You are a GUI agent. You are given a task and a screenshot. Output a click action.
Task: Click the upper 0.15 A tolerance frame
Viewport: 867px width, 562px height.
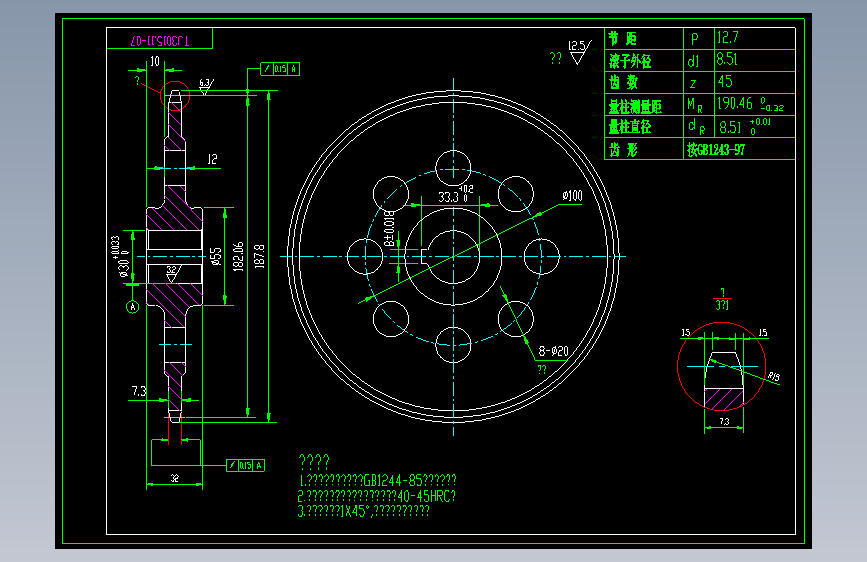coord(280,69)
